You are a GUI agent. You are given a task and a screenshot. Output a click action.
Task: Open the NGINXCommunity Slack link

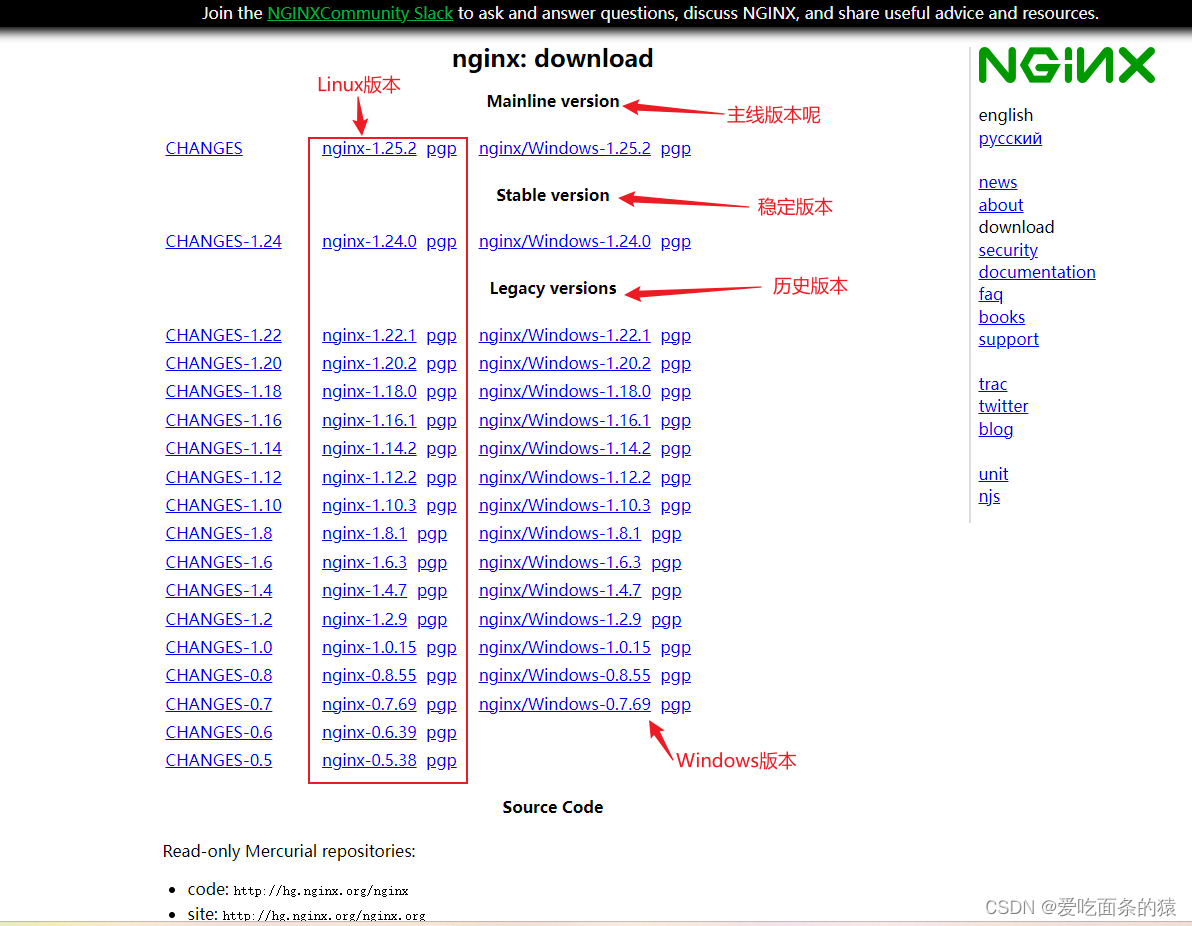[x=359, y=13]
